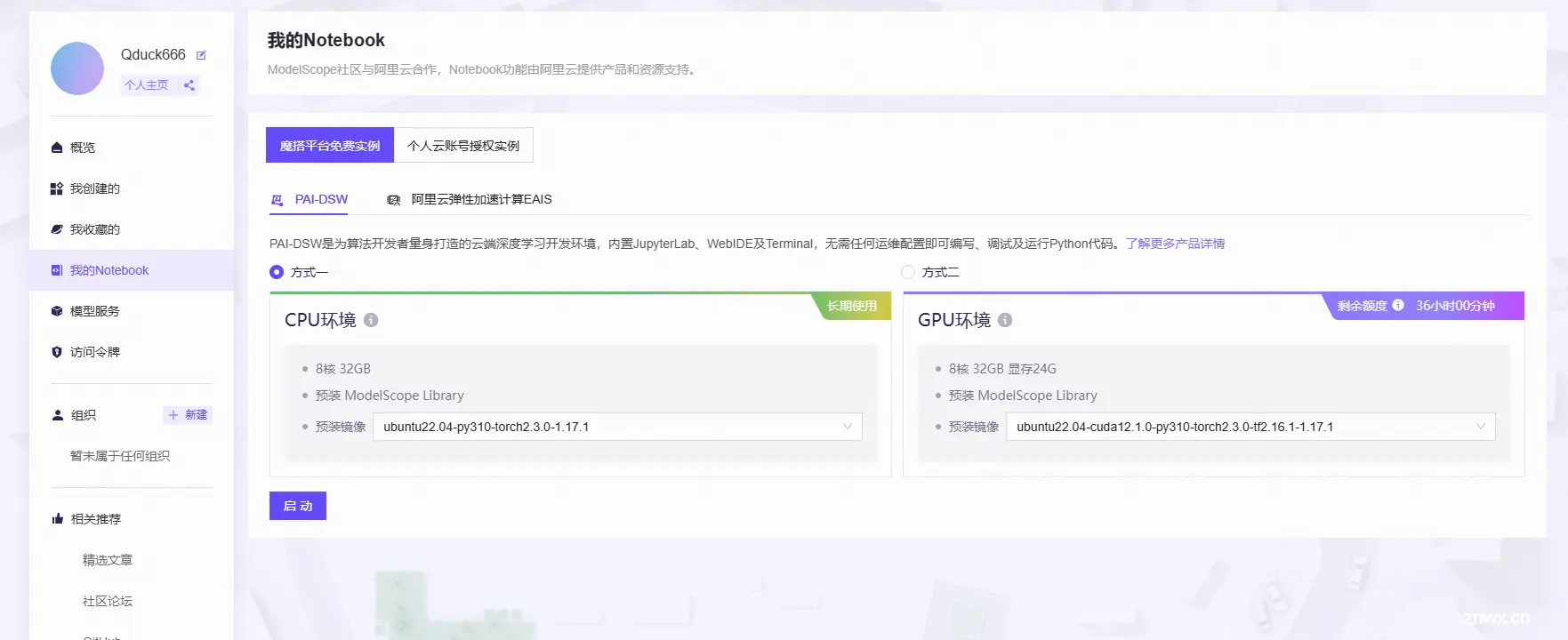Screen dimensions: 1568x640
Task: Click the 我创建的 sidebar icon
Action: click(x=57, y=188)
